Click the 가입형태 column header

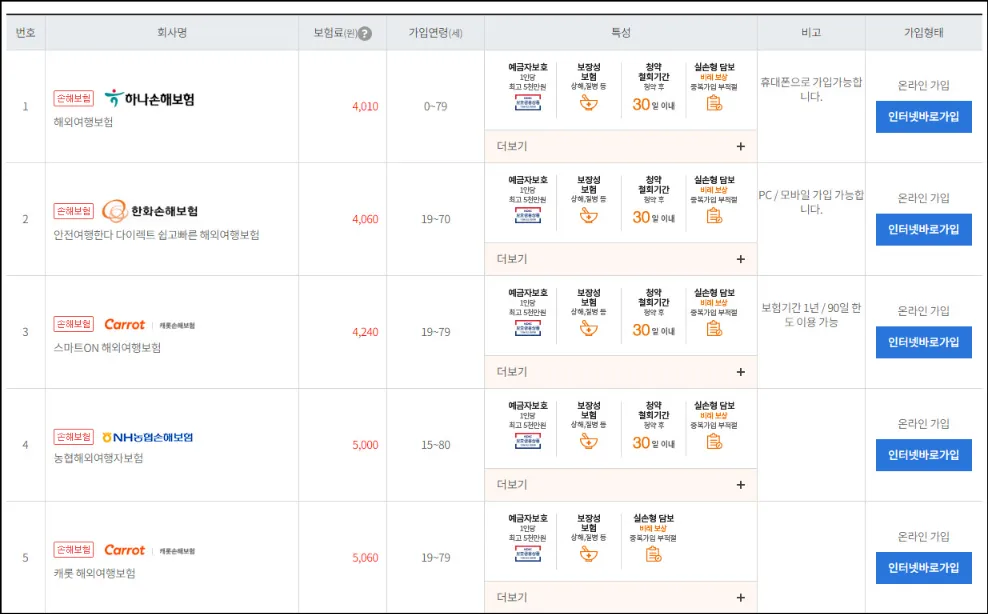[924, 33]
